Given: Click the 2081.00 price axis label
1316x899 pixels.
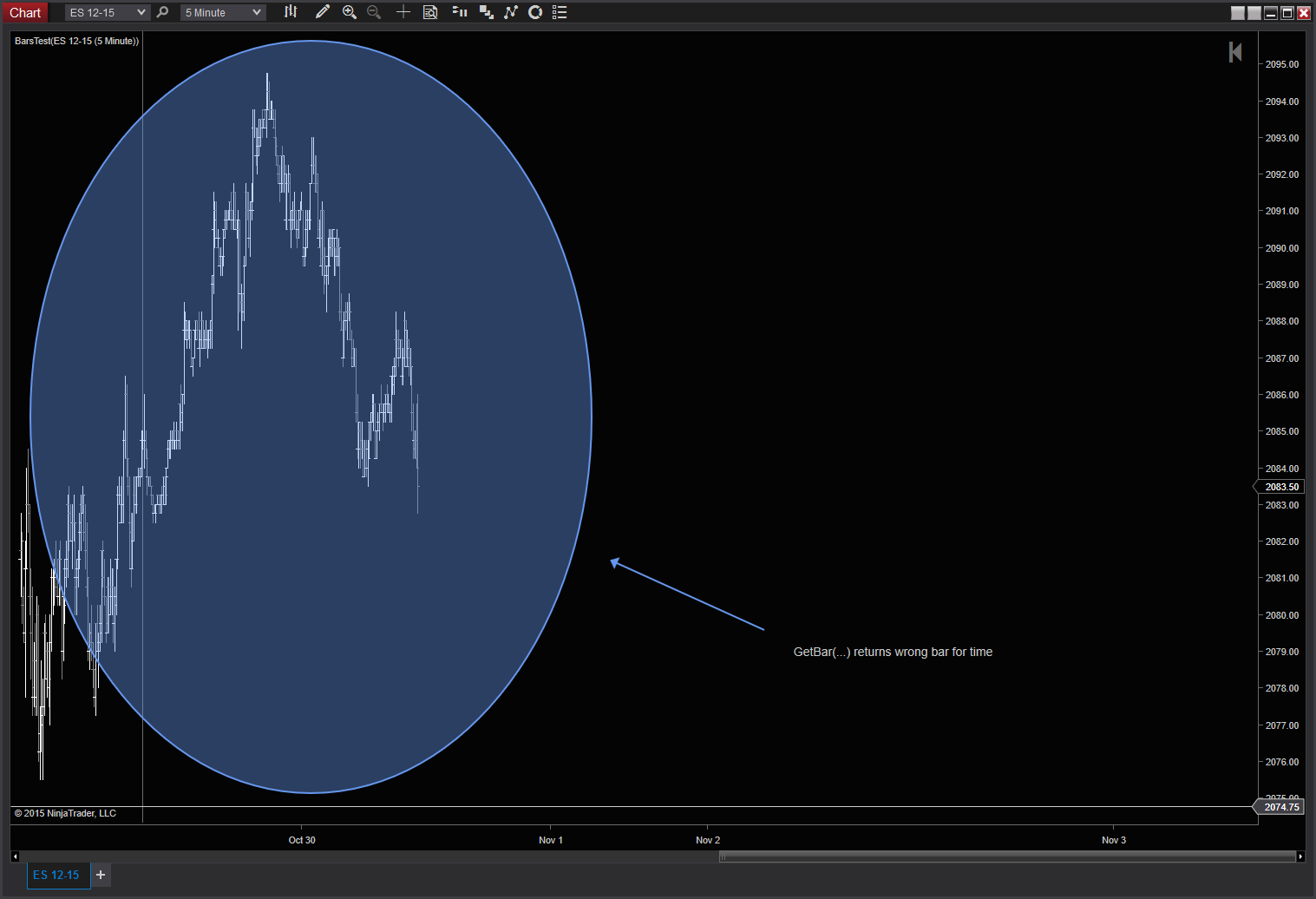Looking at the screenshot, I should tap(1282, 578).
